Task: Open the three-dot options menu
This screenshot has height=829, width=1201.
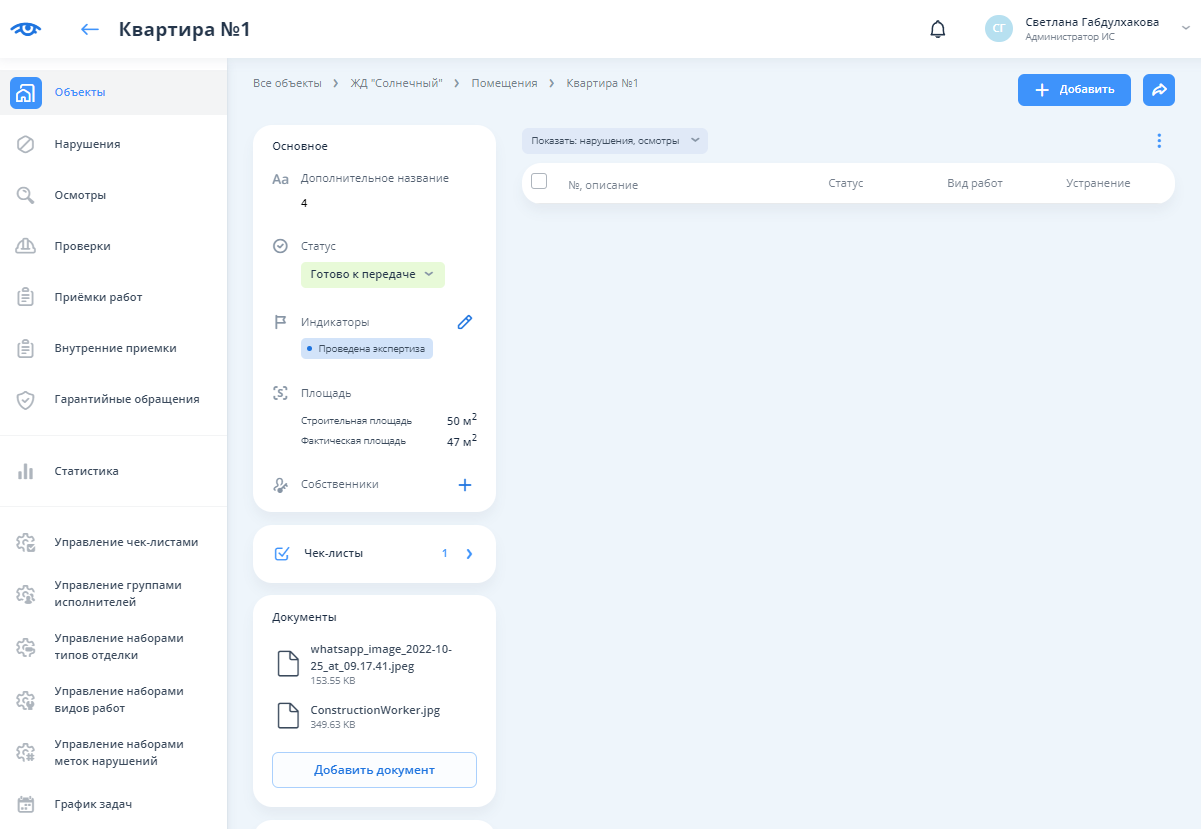Action: point(1158,141)
